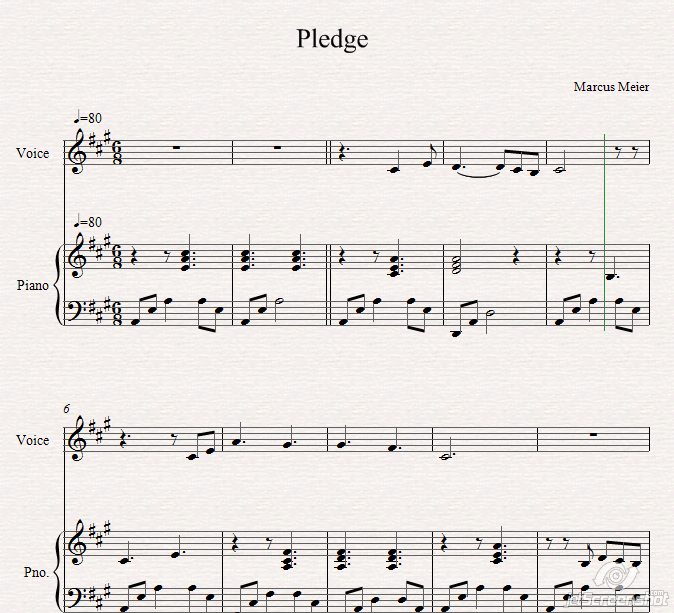674x613 pixels.
Task: Click the green playback cursor line
Action: [x=605, y=232]
